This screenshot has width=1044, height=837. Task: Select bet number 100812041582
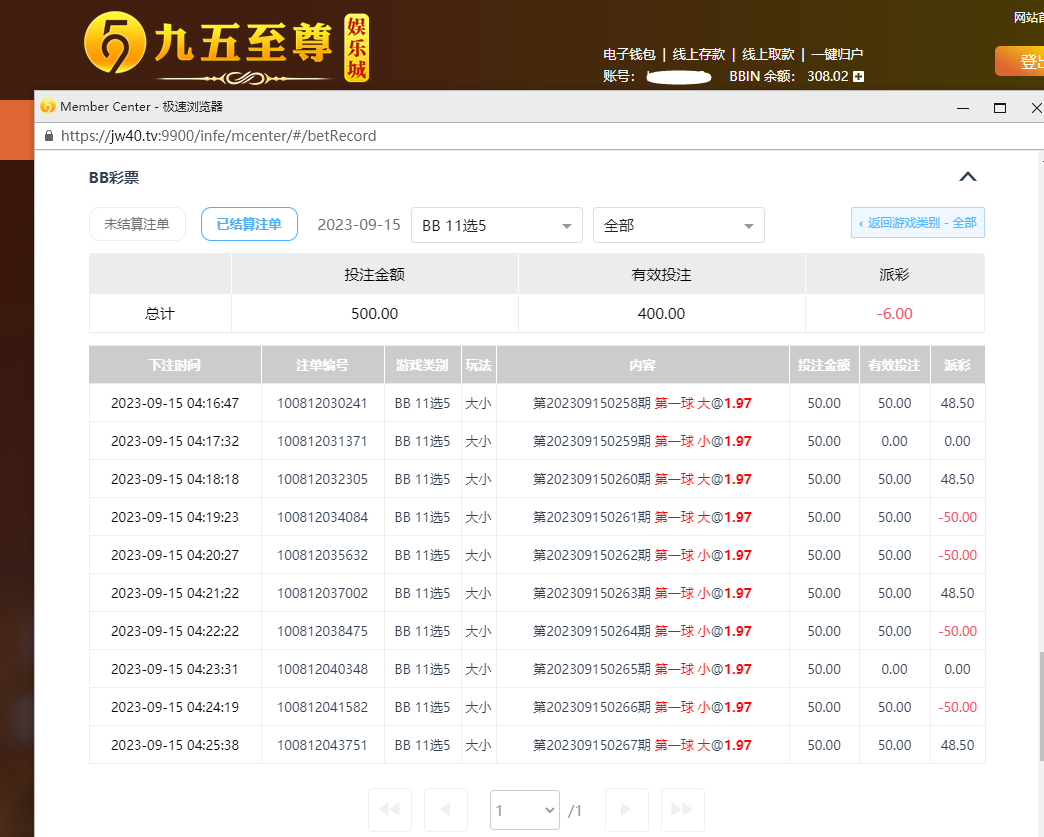click(x=322, y=706)
